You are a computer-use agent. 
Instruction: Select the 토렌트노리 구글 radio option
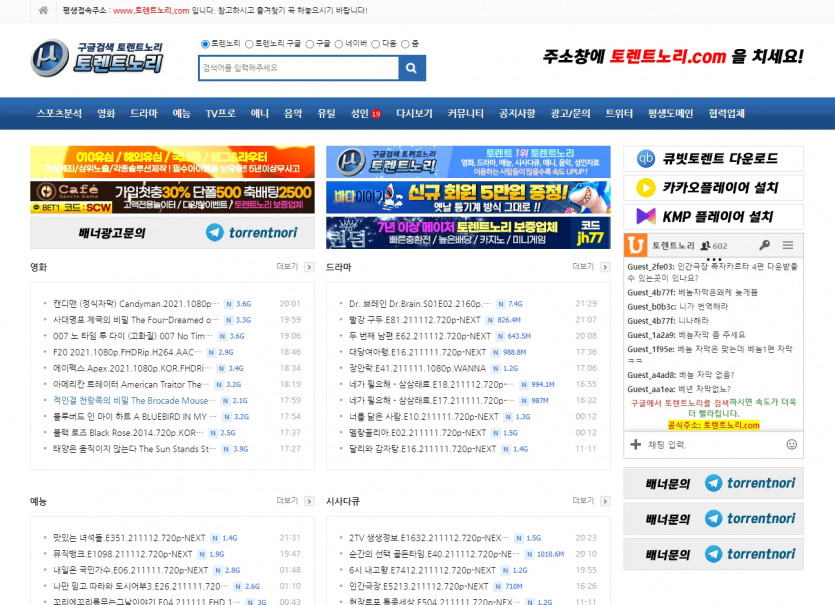point(249,44)
